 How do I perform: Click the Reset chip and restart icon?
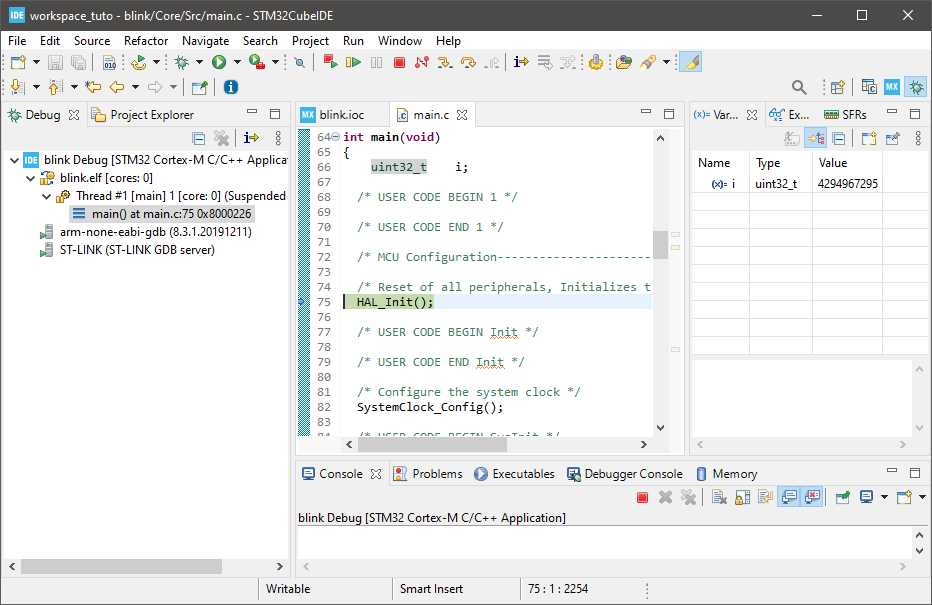point(596,62)
